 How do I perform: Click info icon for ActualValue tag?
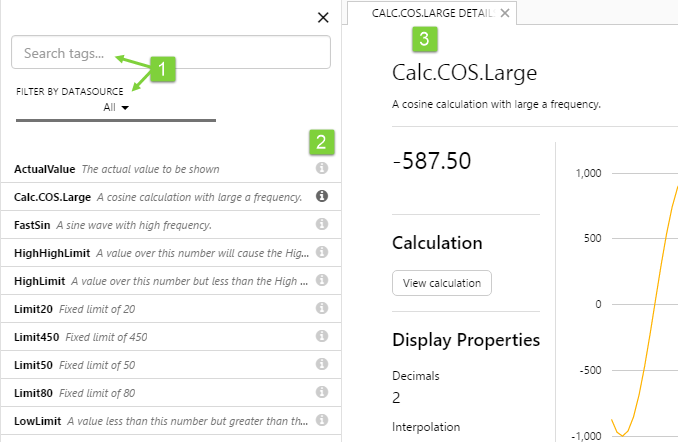322,169
